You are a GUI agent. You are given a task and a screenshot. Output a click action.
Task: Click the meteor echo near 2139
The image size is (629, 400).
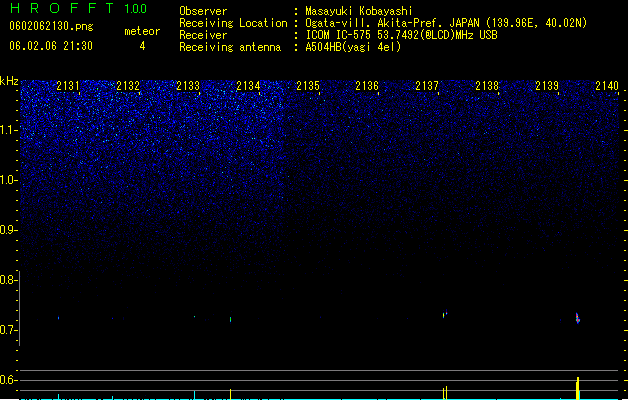[578, 318]
